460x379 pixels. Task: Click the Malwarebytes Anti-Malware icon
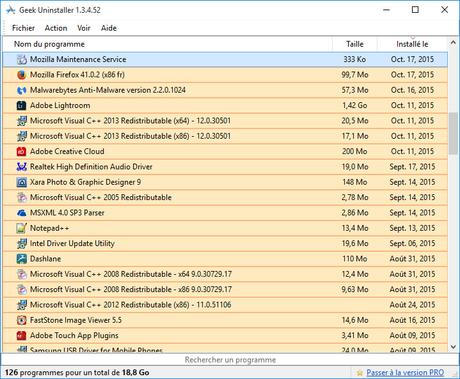pos(22,90)
